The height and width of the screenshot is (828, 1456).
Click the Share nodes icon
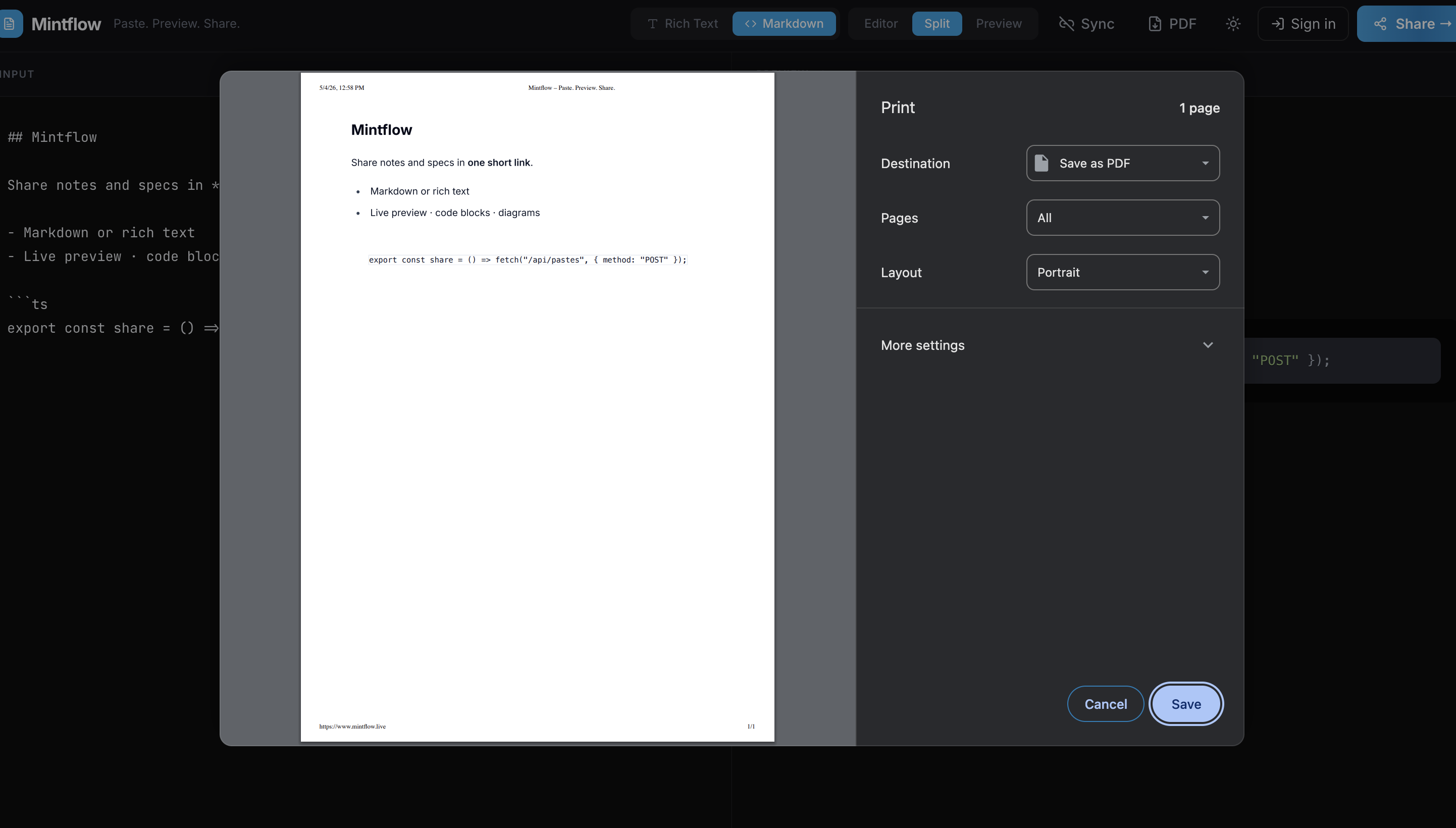click(1380, 24)
